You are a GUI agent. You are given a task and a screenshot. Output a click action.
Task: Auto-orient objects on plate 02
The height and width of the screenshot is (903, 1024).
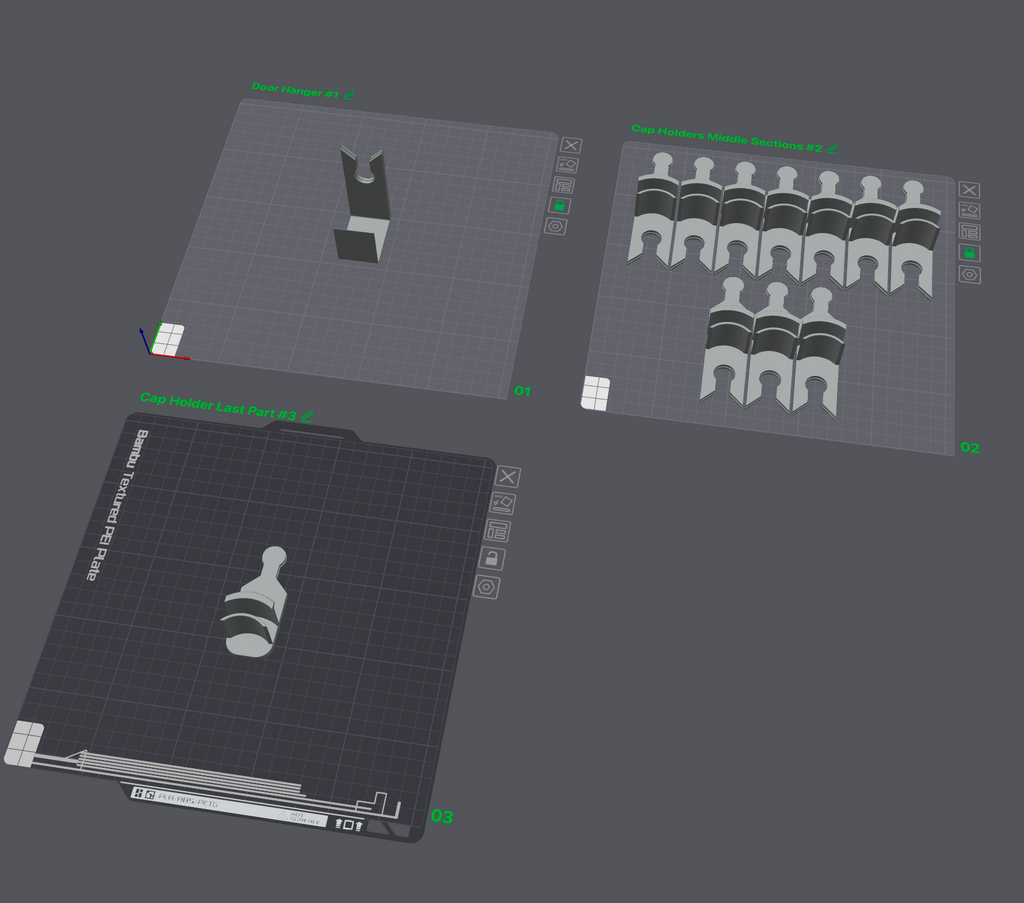click(x=969, y=210)
